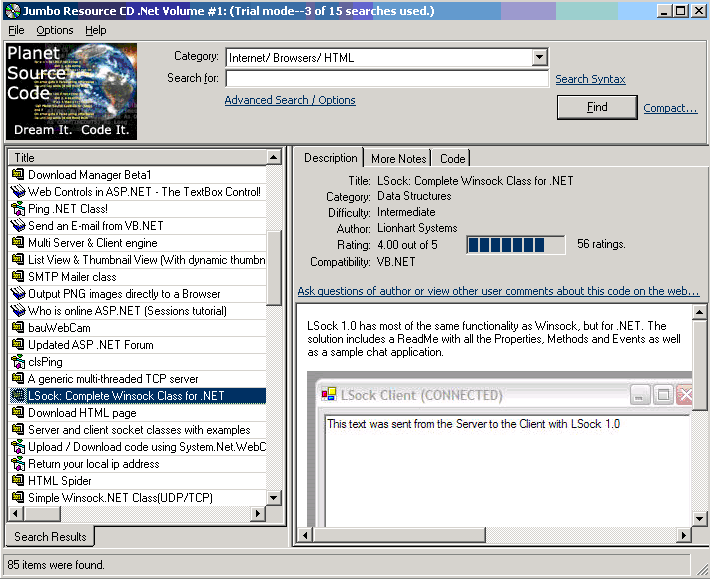The height and width of the screenshot is (579, 710).
Task: Select the Ping .NET Class! entry
Action: (138, 209)
